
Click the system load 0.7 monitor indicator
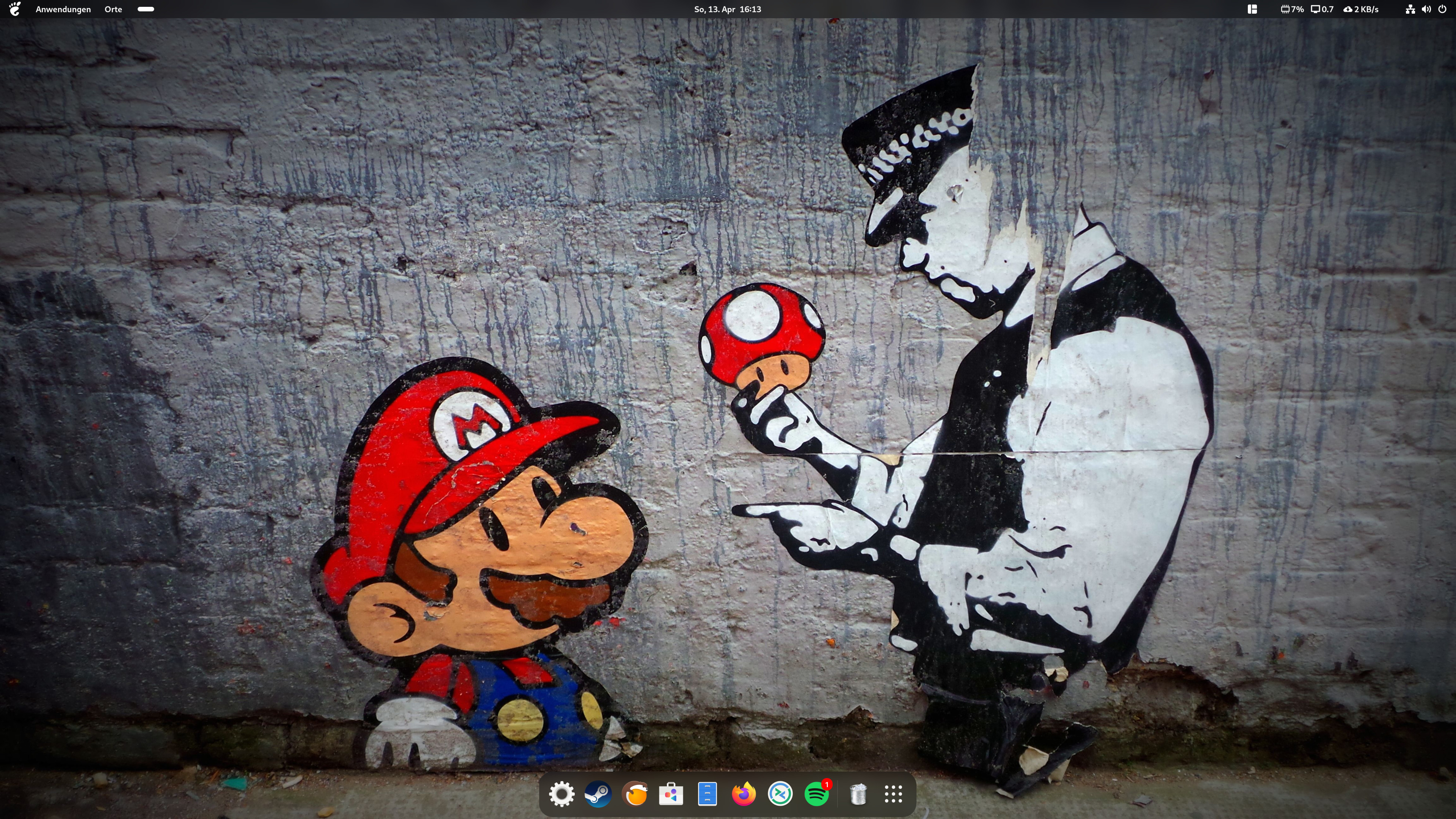[1322, 9]
